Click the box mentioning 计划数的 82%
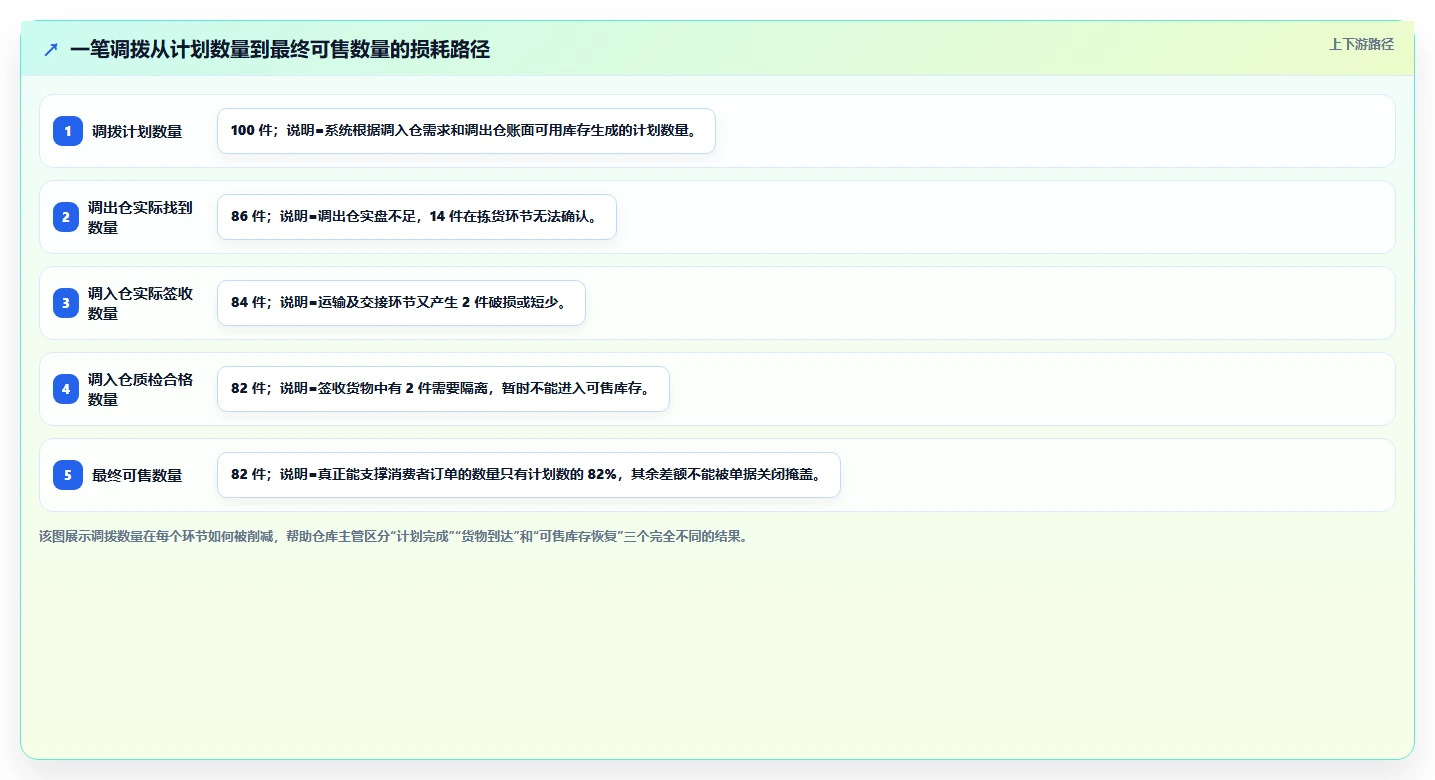Image resolution: width=1435 pixels, height=780 pixels. [x=529, y=475]
